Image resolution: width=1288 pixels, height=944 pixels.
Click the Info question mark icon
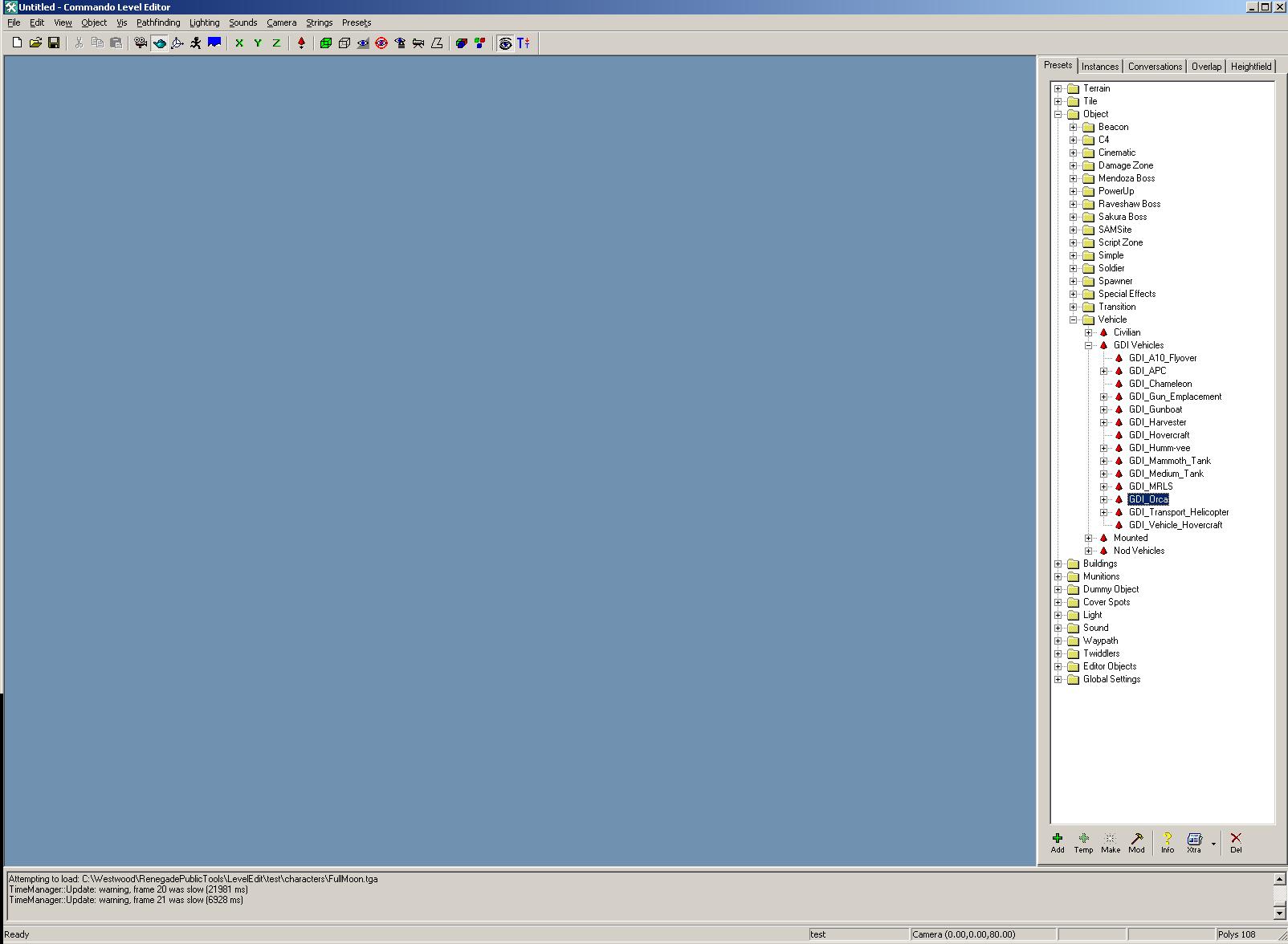click(x=1167, y=842)
